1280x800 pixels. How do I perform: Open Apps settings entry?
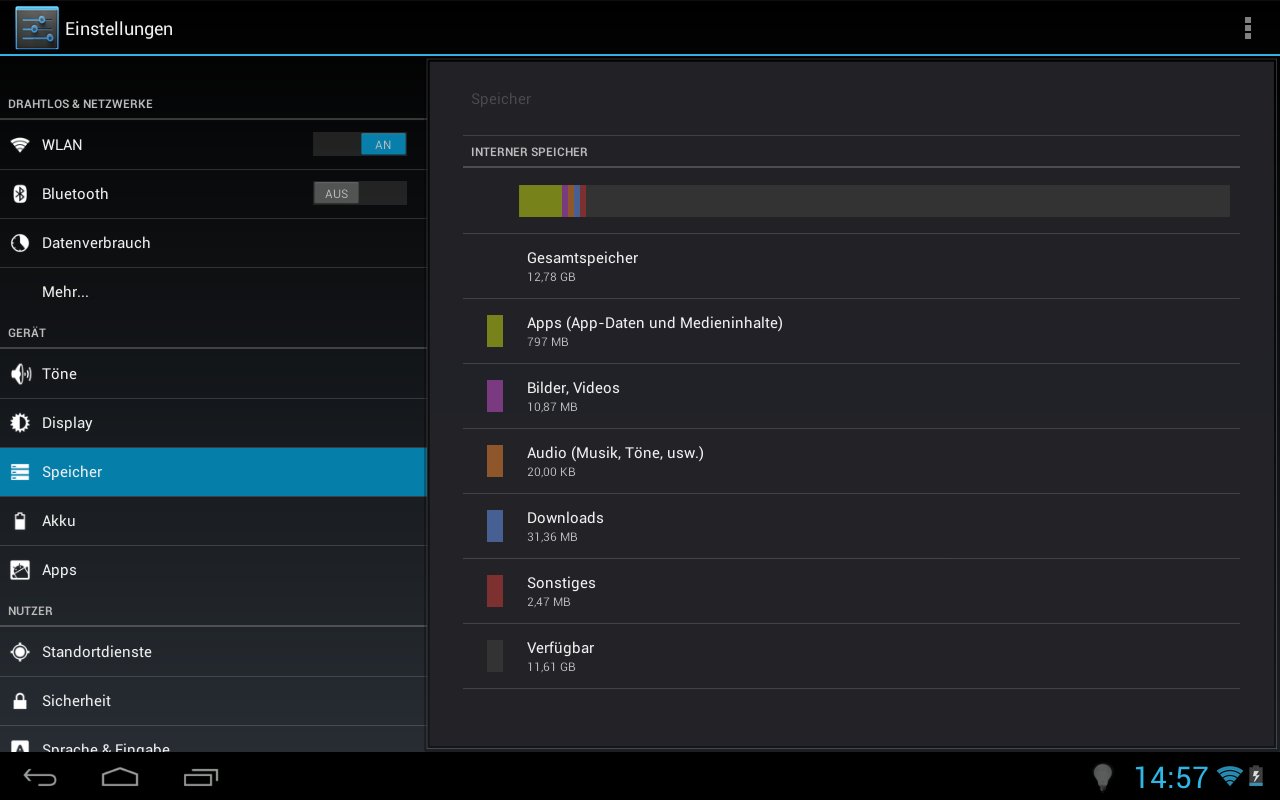point(213,570)
